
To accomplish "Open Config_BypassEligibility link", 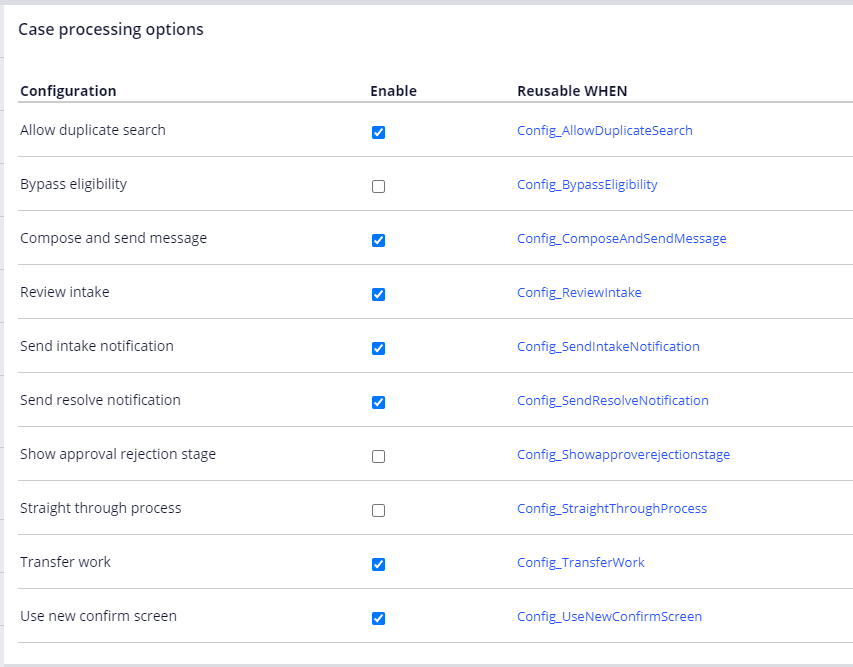I will click(x=587, y=184).
